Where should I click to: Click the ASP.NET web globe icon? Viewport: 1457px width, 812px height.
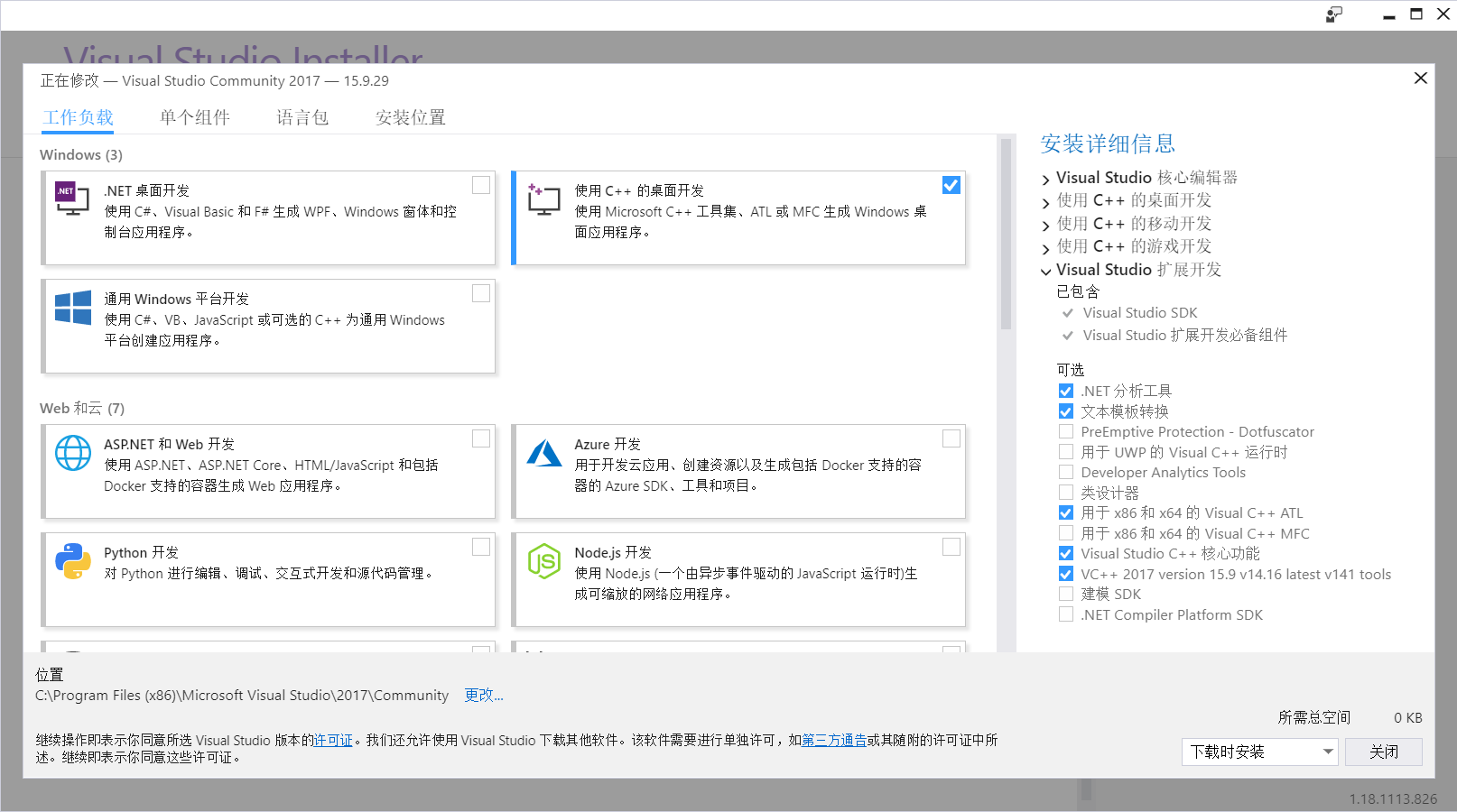click(72, 453)
